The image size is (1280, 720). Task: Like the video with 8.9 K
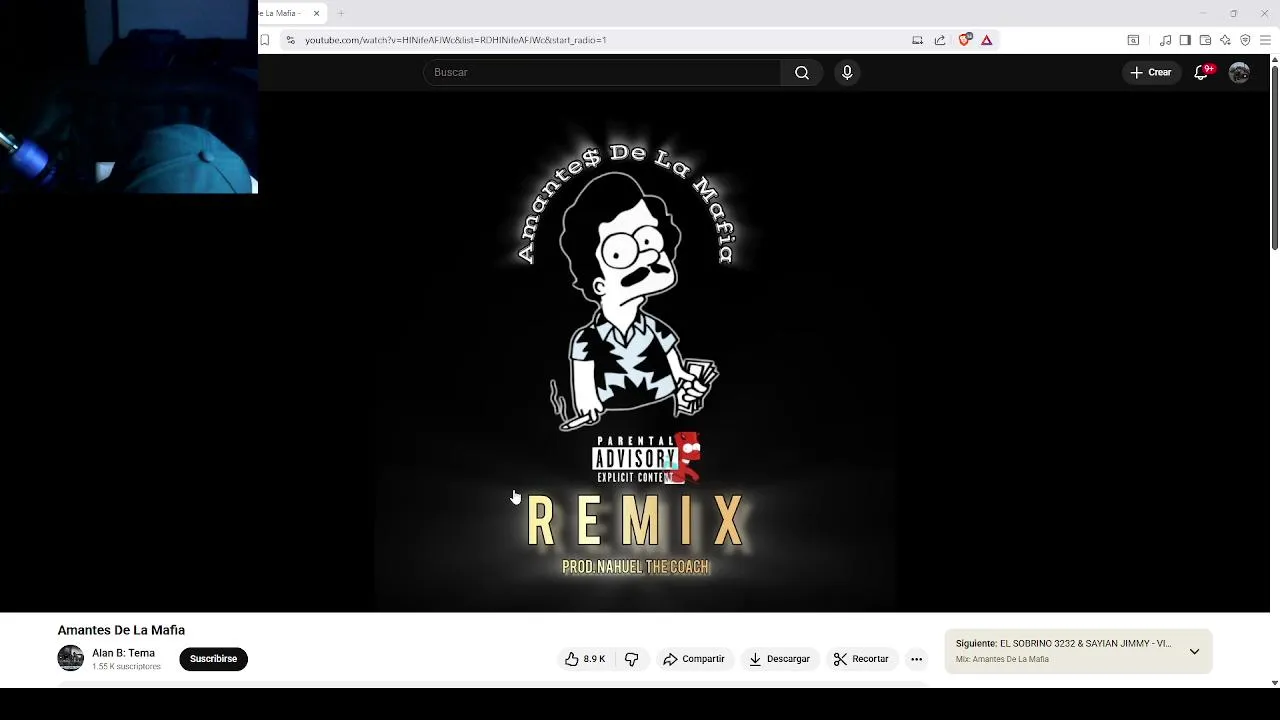585,659
